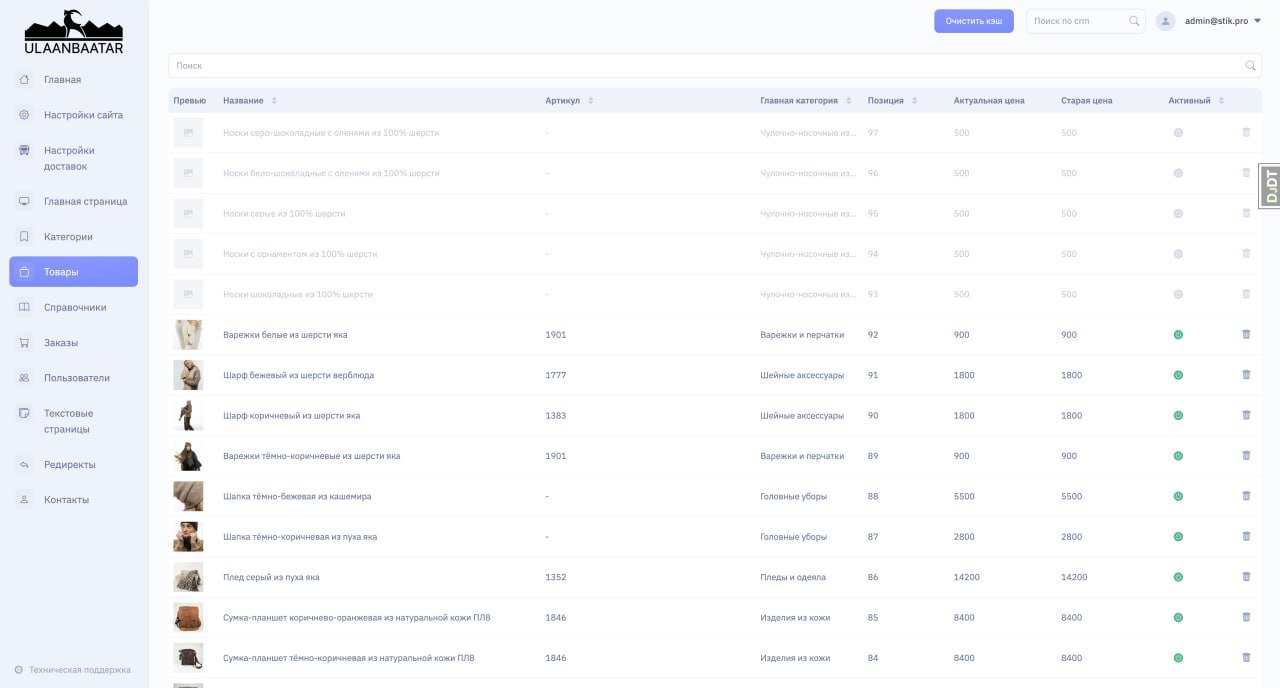Screen dimensions: 1280x688
Task: Click the magnifier icon in CRM search
Action: click(x=1134, y=21)
